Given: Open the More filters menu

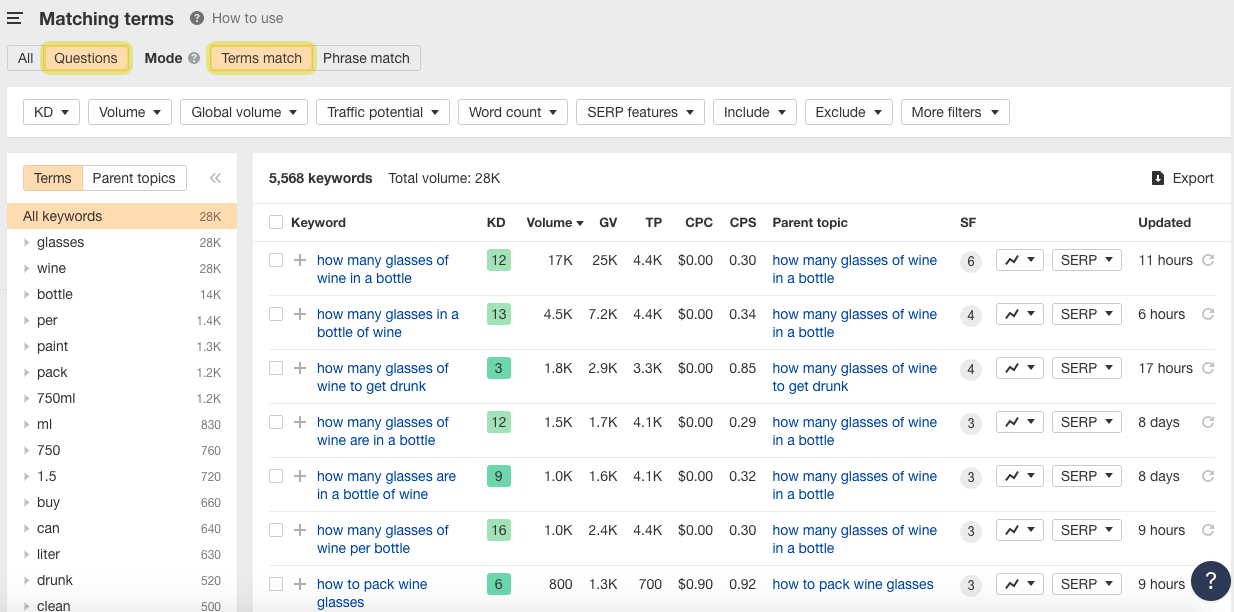Looking at the screenshot, I should pos(954,112).
